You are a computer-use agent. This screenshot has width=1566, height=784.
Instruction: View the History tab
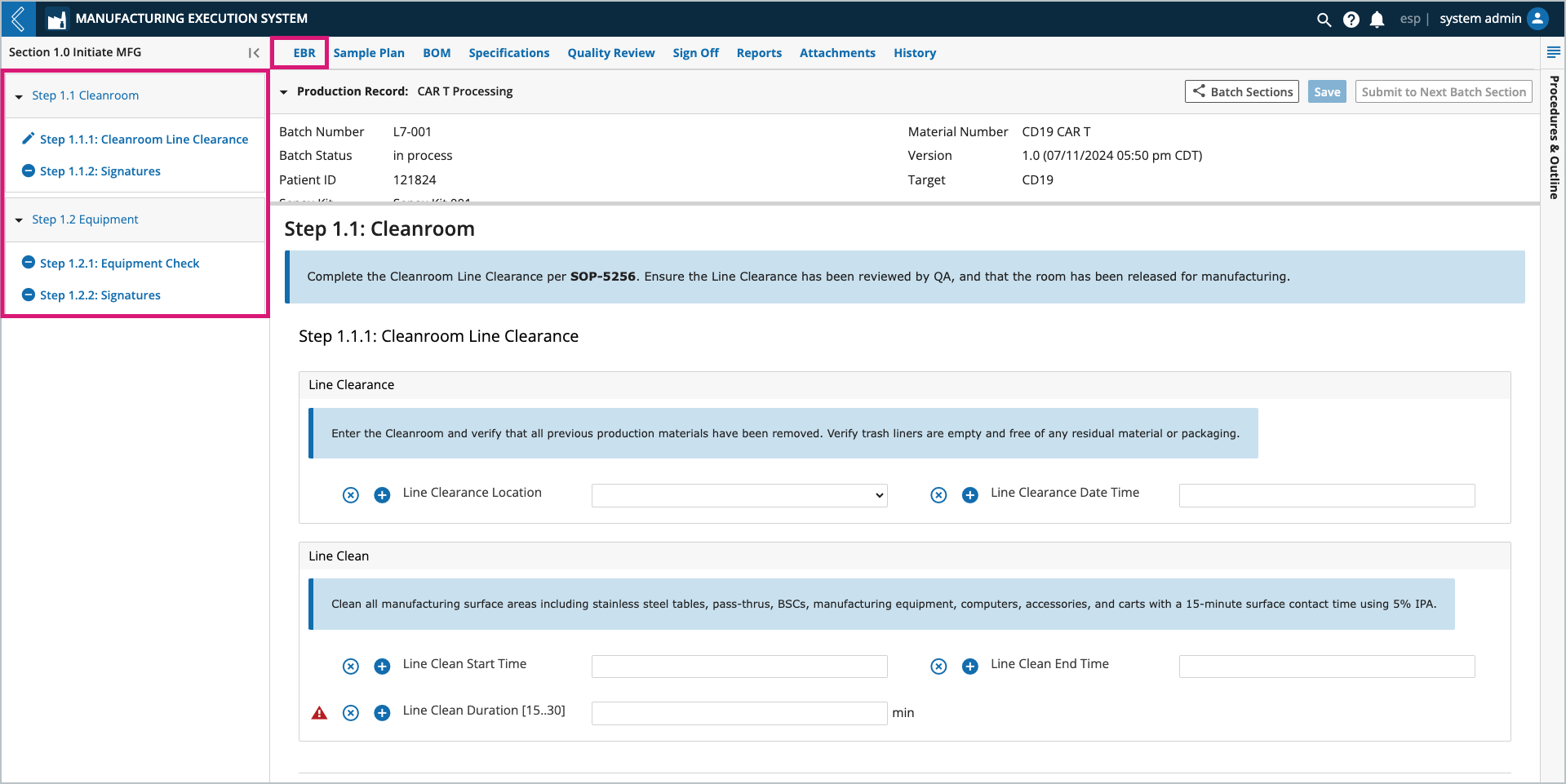[915, 53]
